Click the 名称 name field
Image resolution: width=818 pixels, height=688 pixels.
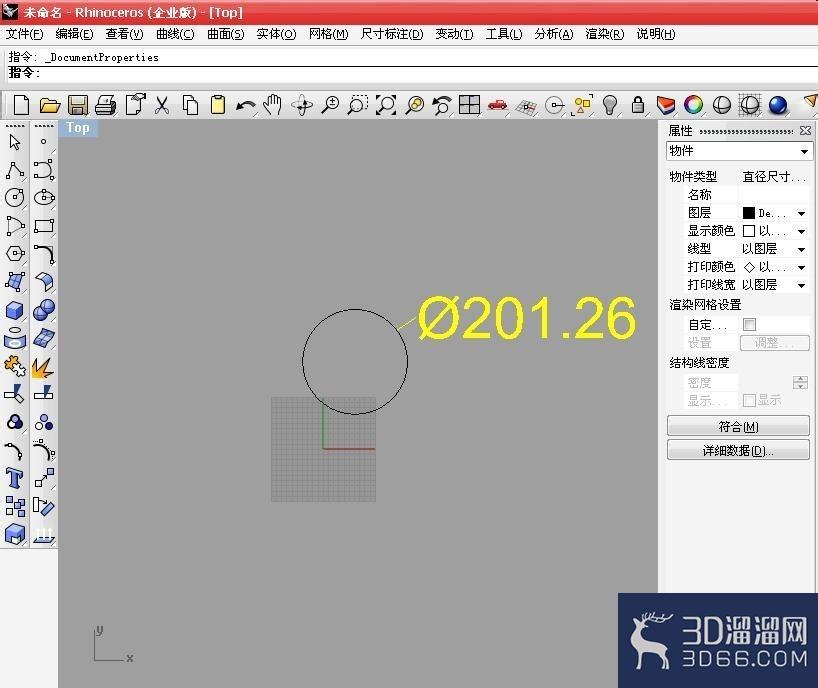pos(774,195)
